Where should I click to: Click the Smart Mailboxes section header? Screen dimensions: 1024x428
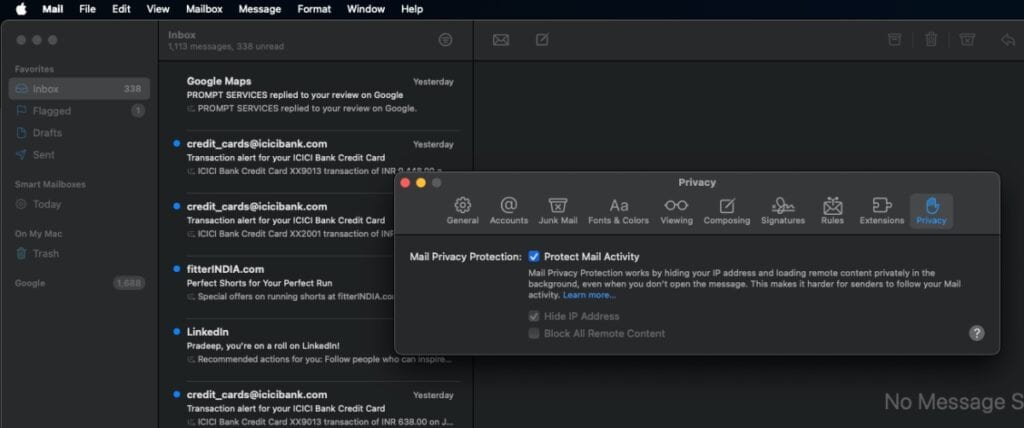[50, 184]
